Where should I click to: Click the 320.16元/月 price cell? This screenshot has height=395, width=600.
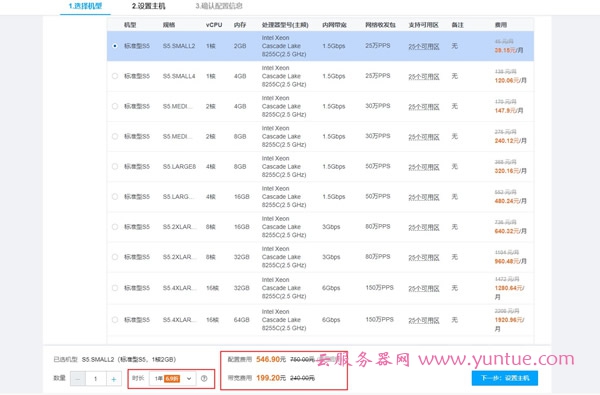[x=510, y=171]
